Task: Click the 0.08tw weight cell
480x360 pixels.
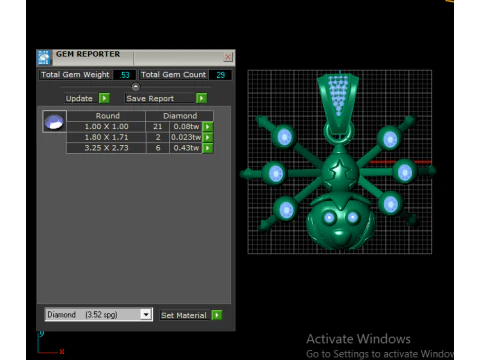Action: tap(186, 127)
